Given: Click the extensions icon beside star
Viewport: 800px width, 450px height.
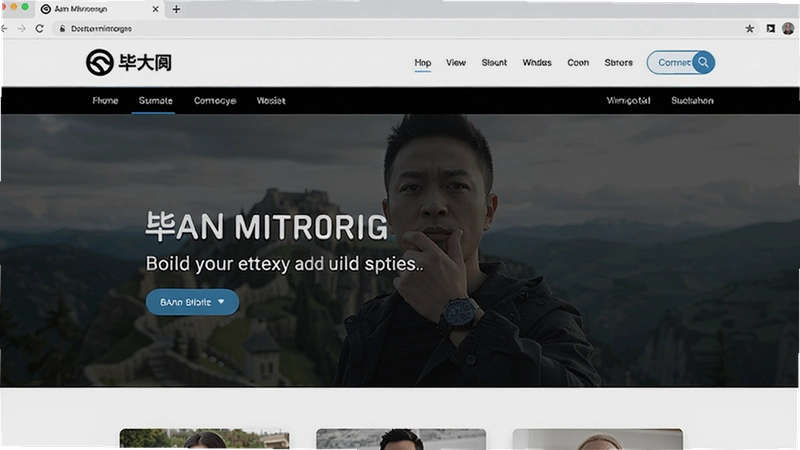Looking at the screenshot, I should (x=770, y=29).
